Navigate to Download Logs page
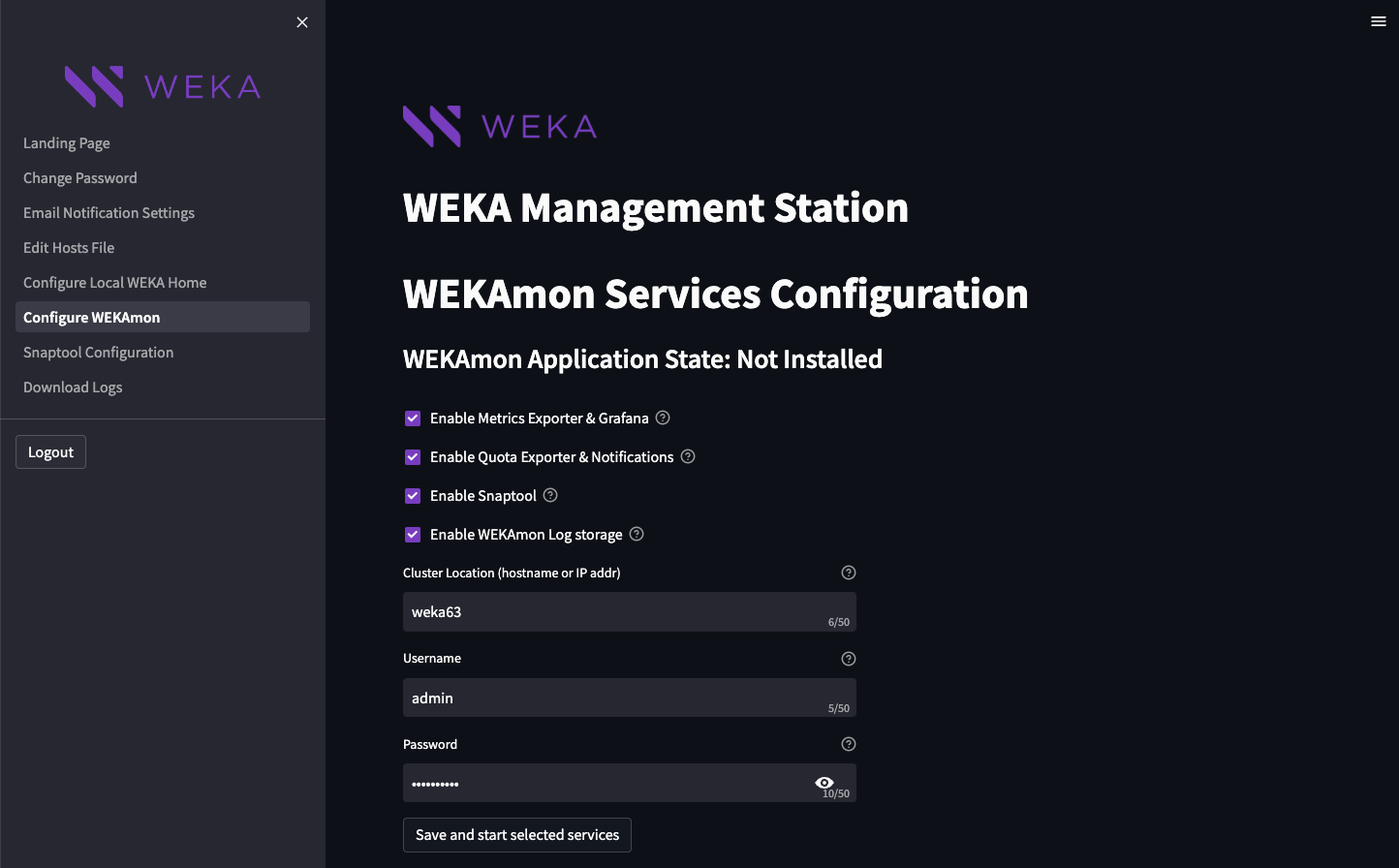 coord(73,387)
